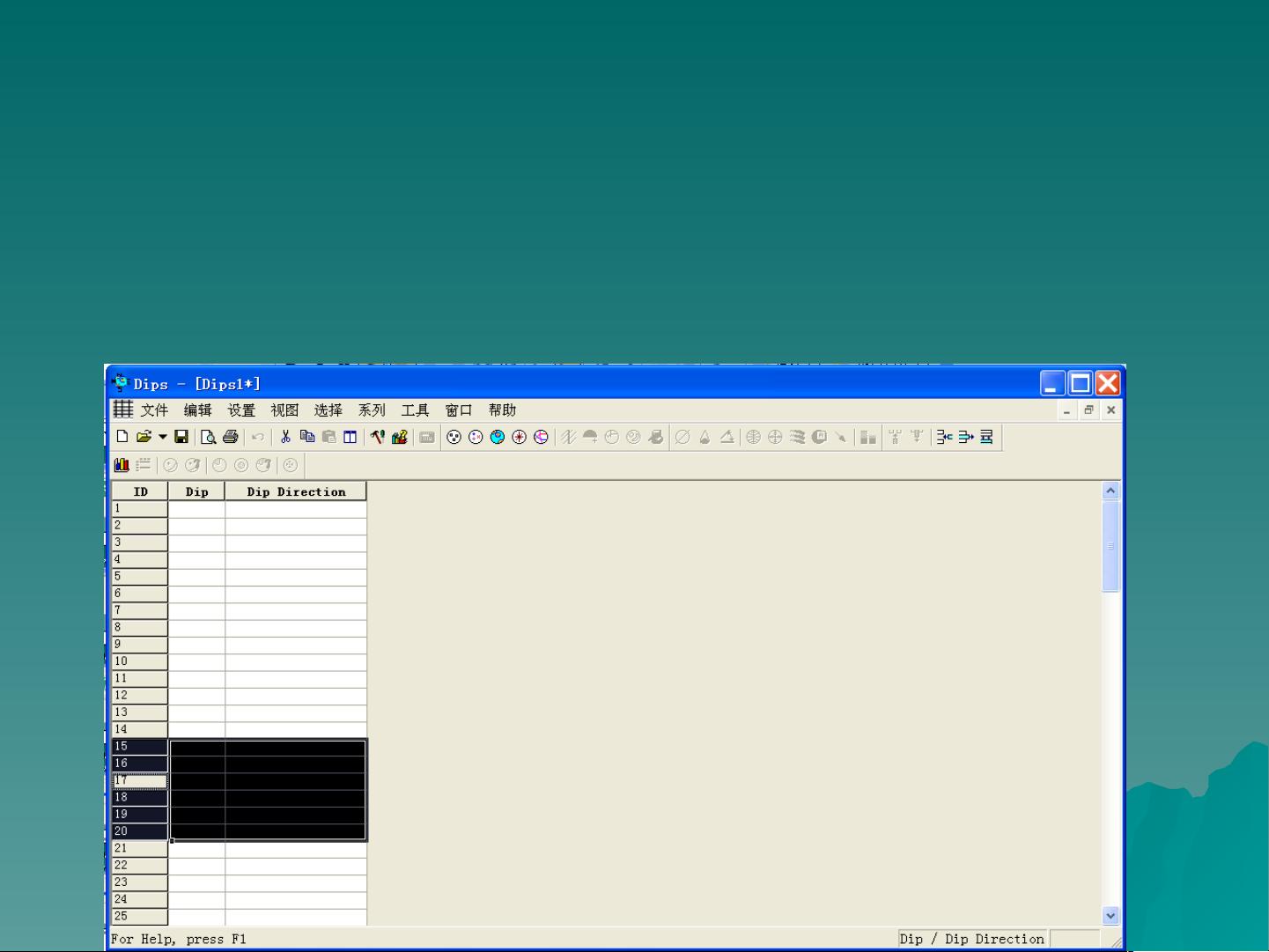Expand the Open file dropdown arrow
Screen dimensions: 1269x952
click(x=163, y=437)
